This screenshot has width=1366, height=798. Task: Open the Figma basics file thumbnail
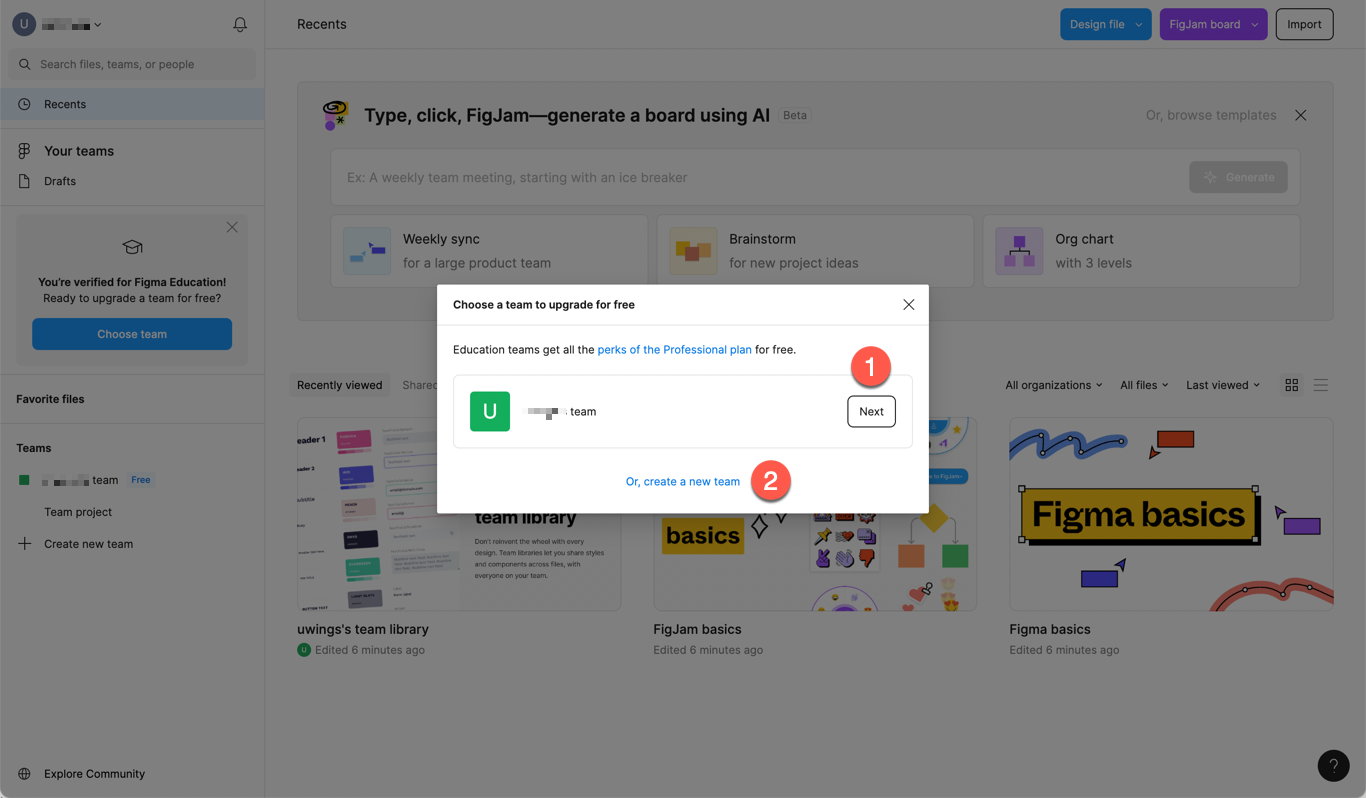(x=1170, y=514)
